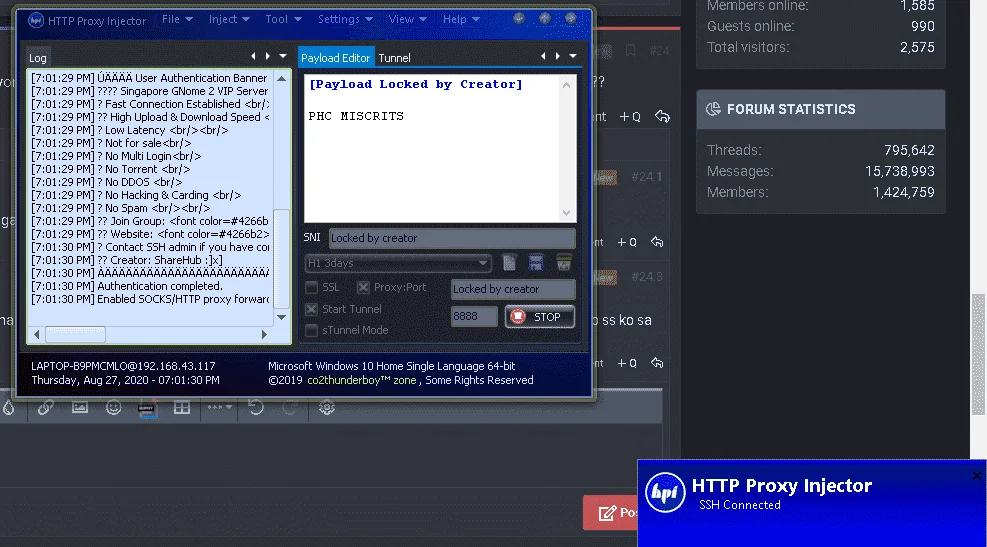Image resolution: width=987 pixels, height=547 pixels.
Task: Select the Log tab
Action: 38,58
